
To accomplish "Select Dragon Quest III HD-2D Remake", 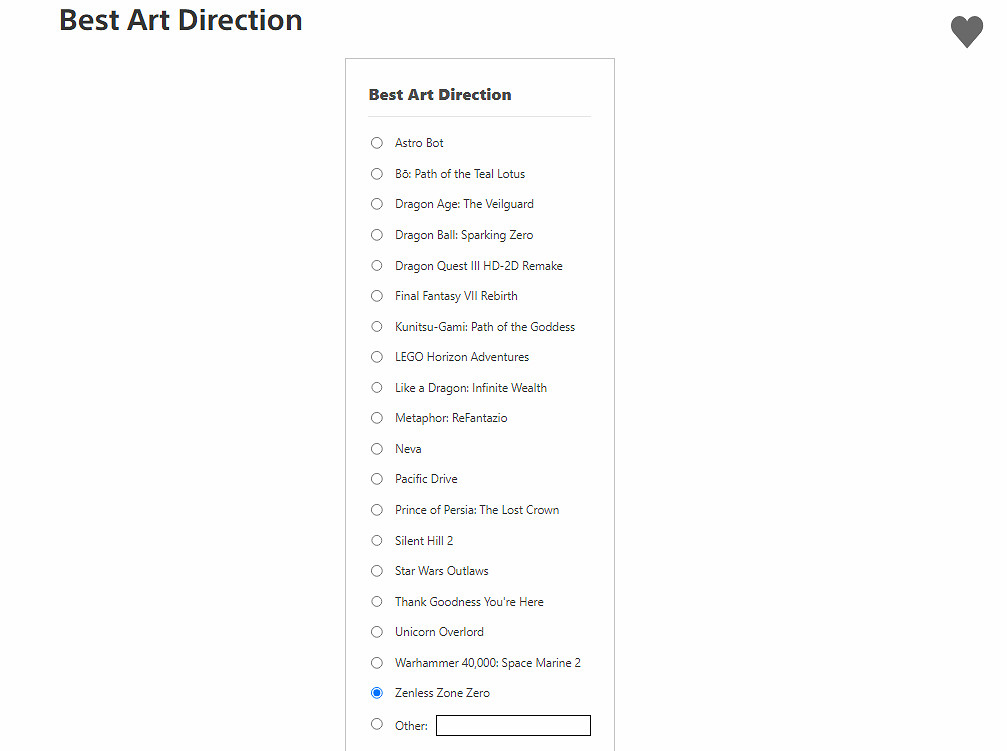I will click(377, 266).
